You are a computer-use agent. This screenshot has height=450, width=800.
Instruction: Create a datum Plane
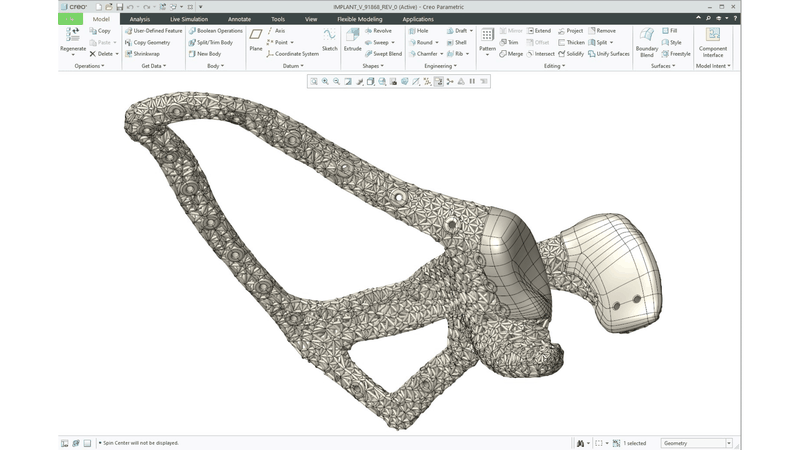[256, 39]
